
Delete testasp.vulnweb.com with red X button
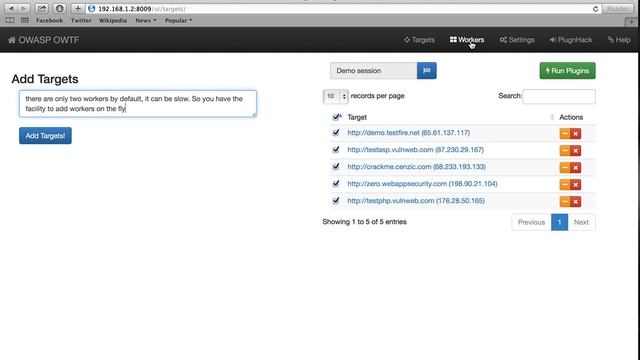tap(576, 151)
